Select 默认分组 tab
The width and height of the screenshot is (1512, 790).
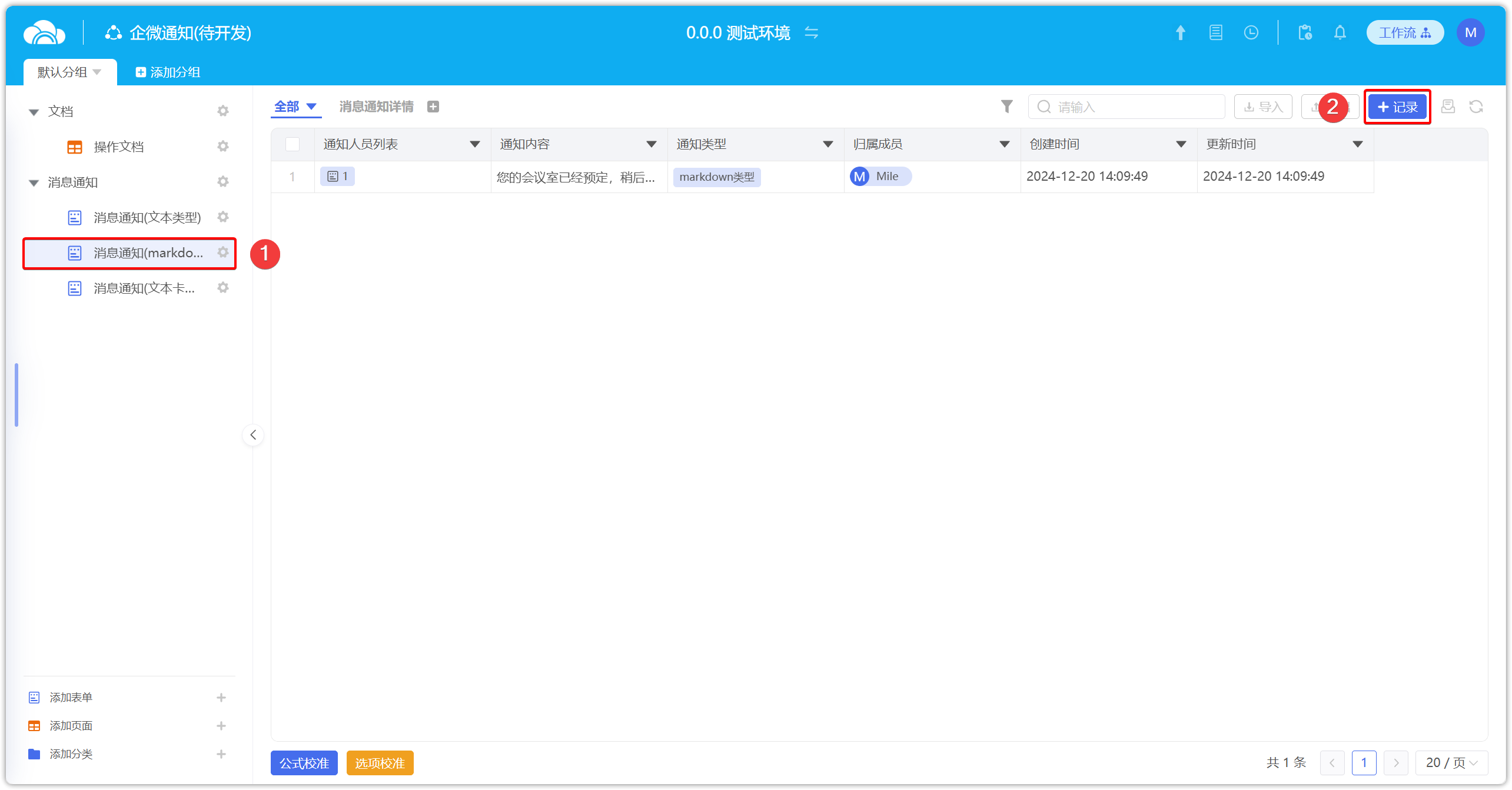70,72
